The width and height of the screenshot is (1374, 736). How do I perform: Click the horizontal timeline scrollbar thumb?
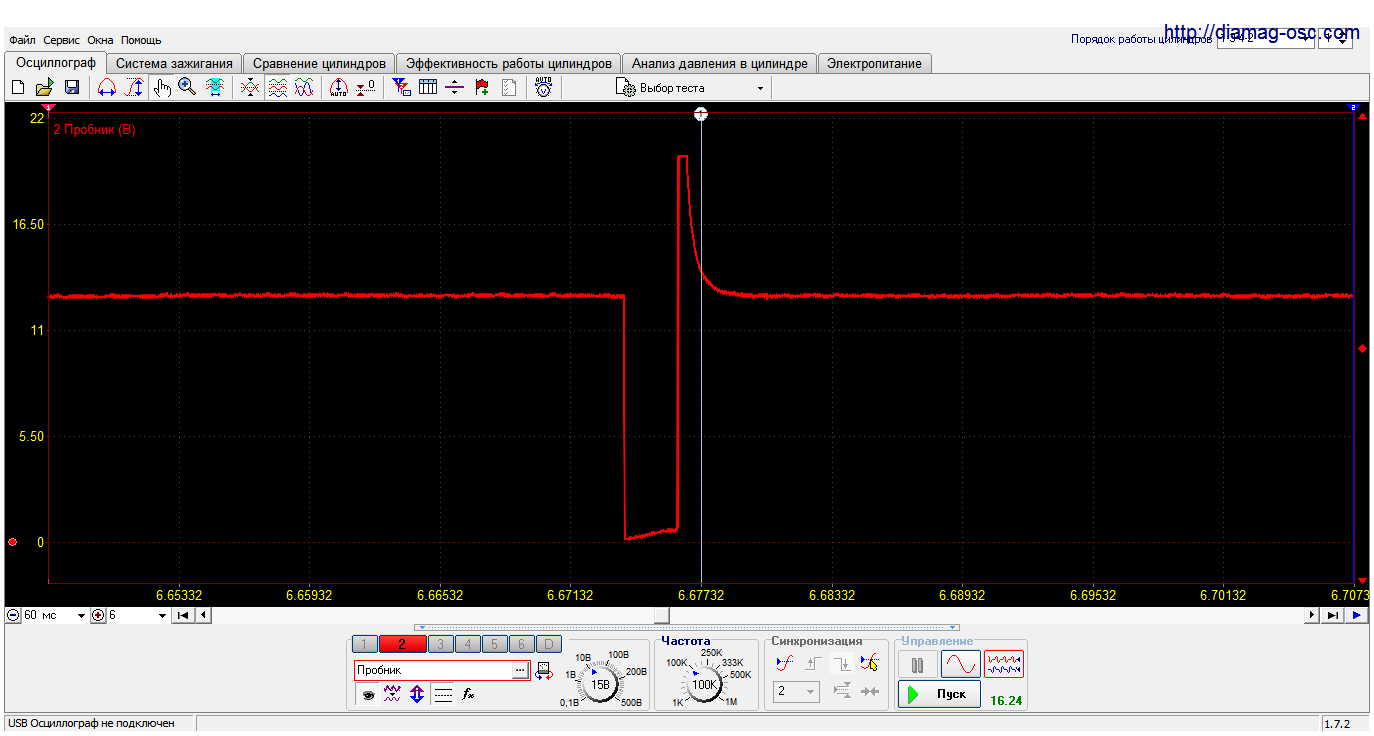[662, 616]
